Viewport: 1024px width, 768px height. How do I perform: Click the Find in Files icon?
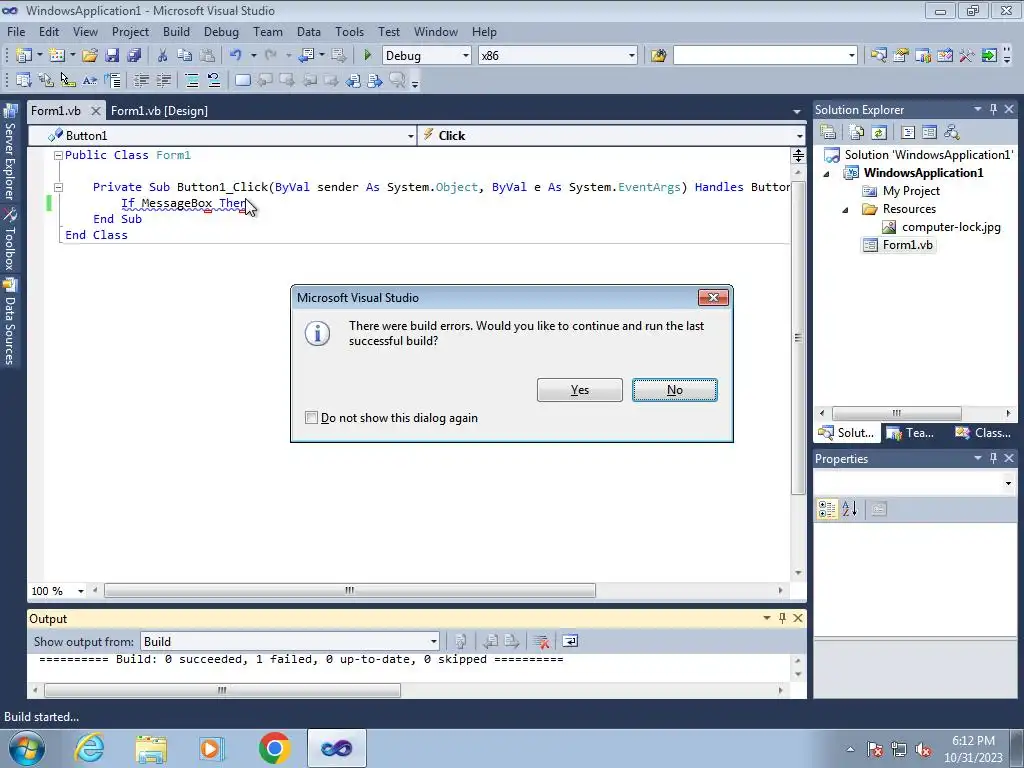tap(658, 56)
